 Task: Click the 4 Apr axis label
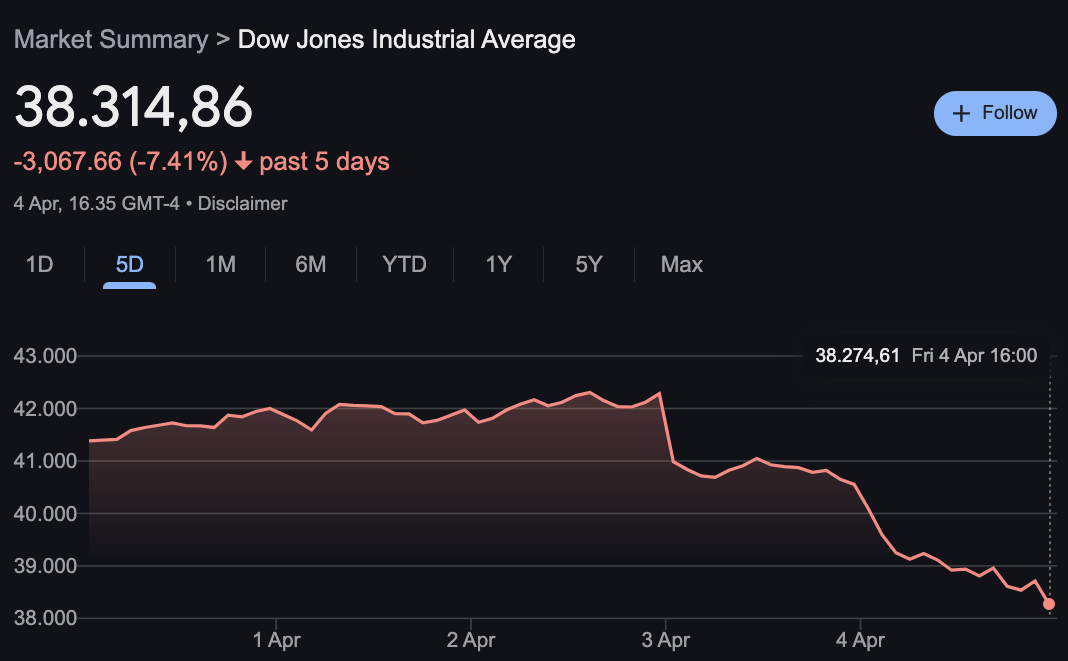pyautogui.click(x=860, y=640)
